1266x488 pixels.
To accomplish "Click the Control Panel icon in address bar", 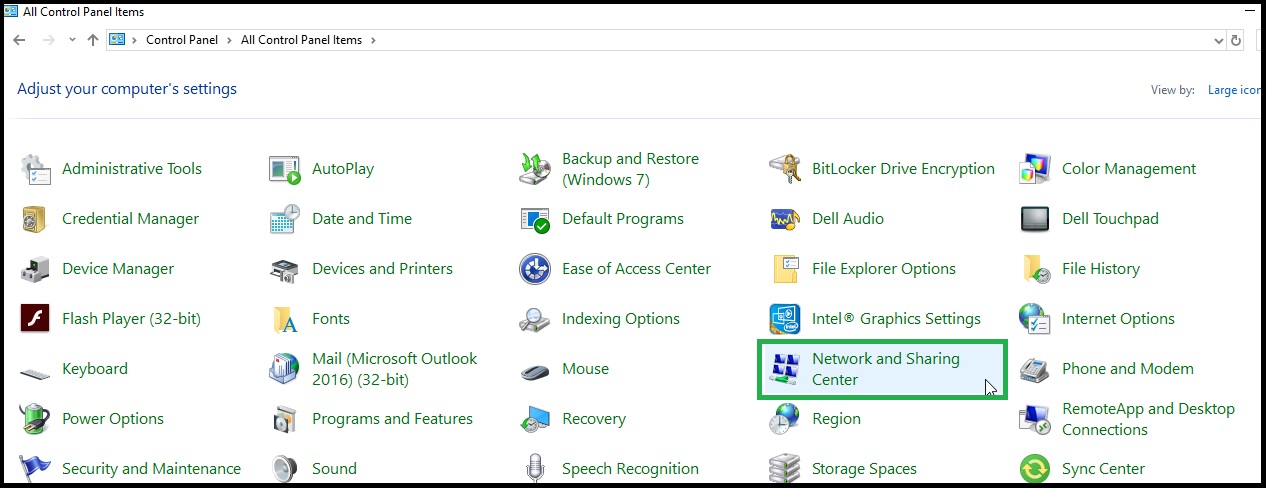I will coord(117,40).
